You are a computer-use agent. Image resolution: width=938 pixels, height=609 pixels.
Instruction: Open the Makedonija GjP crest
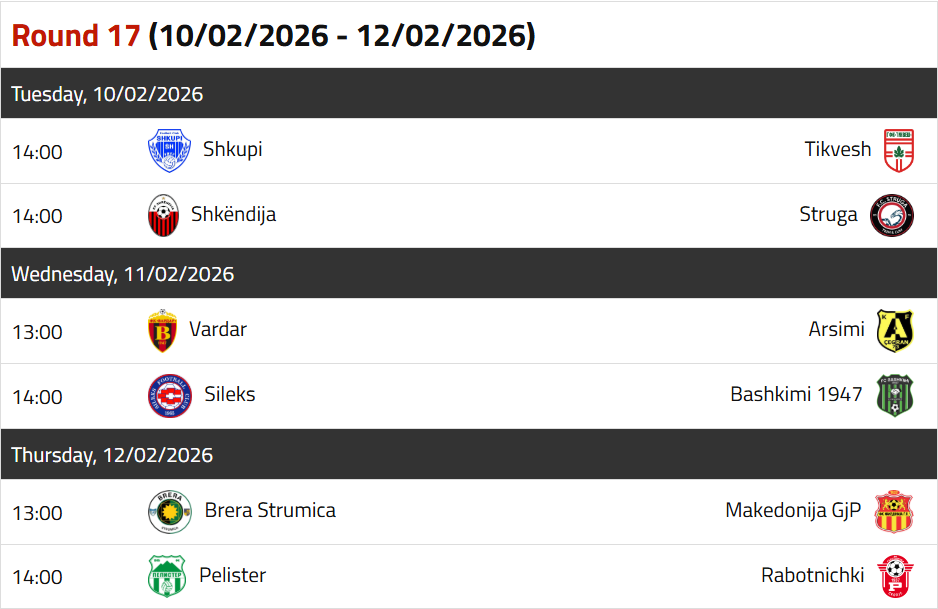click(x=893, y=512)
